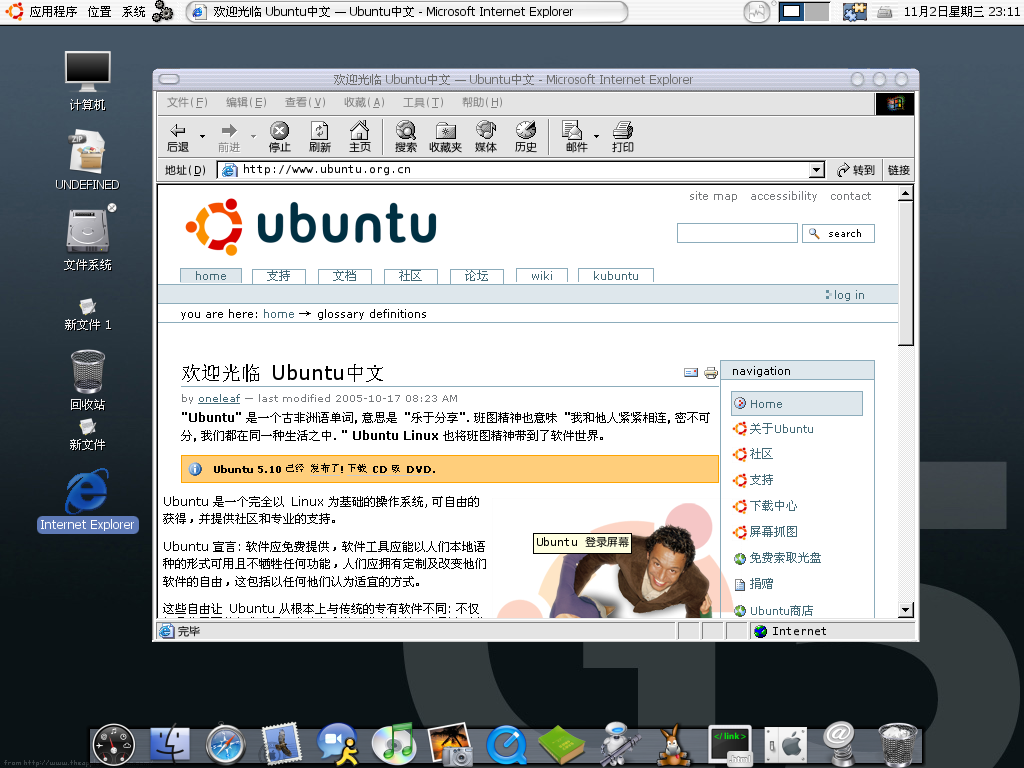Image resolution: width=1024 pixels, height=768 pixels.
Task: Open the Trash icon in the dock
Action: click(x=898, y=744)
